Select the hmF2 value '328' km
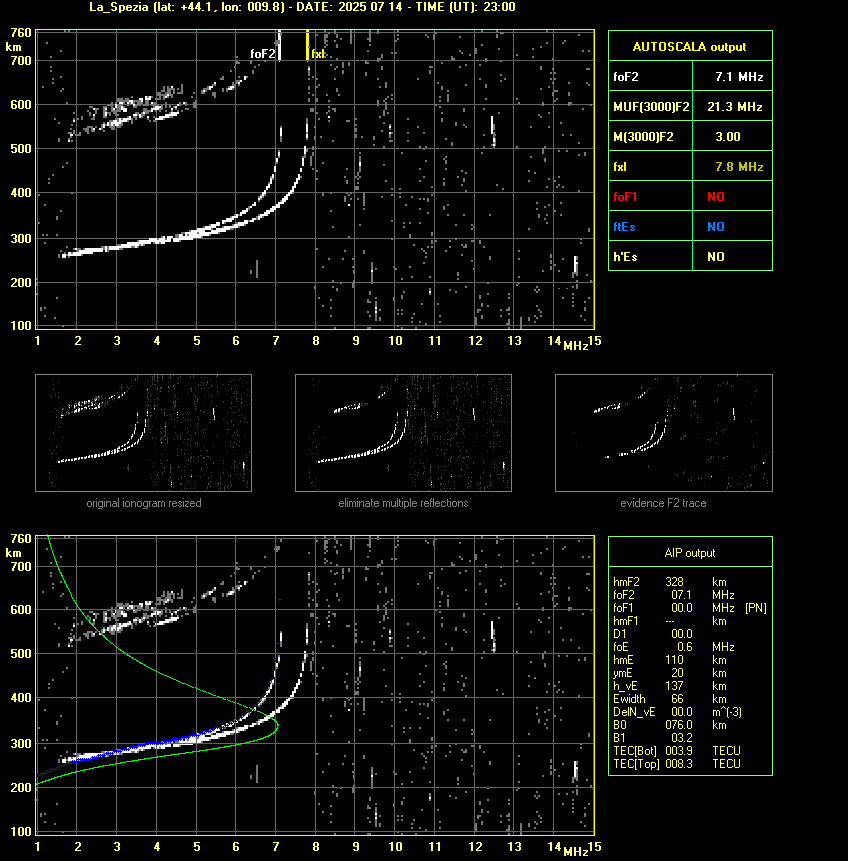The width and height of the screenshot is (848, 861). point(674,582)
